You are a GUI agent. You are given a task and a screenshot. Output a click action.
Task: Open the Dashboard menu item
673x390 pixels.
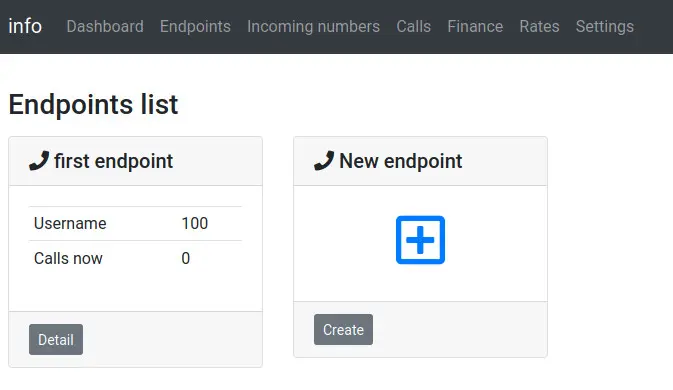[105, 27]
